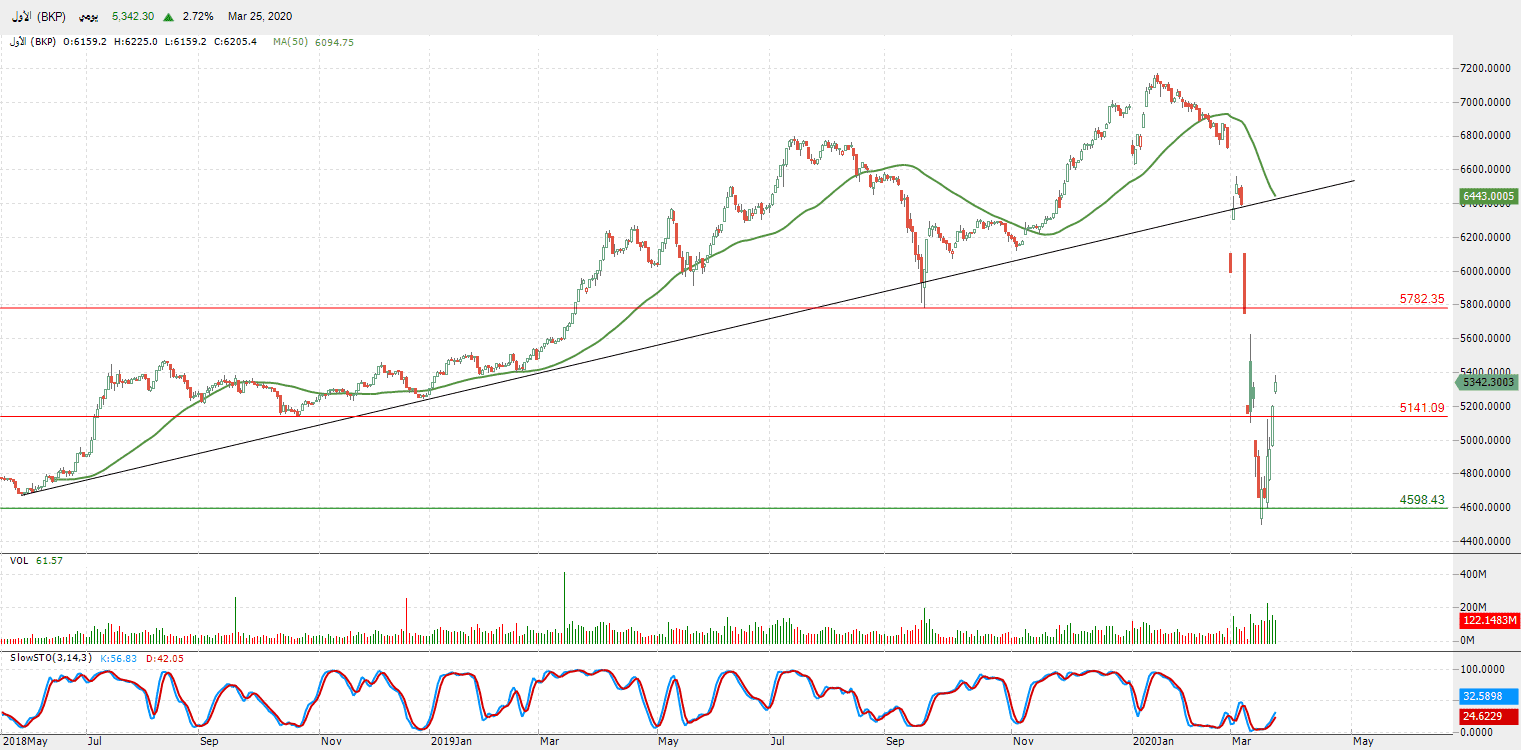Image resolution: width=1521 pixels, height=750 pixels.
Task: Click the 4400.0000 price axis label
Action: click(x=1486, y=542)
